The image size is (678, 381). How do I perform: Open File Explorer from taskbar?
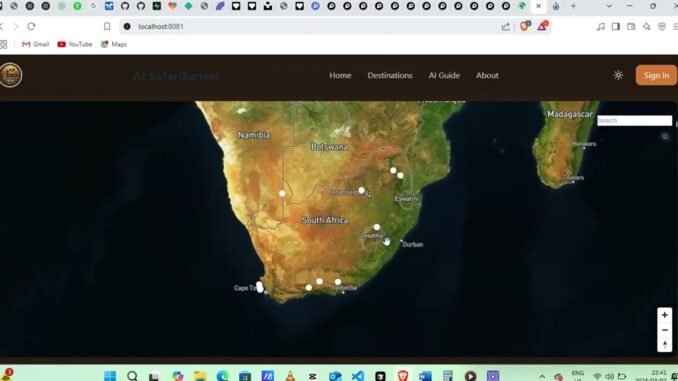pyautogui.click(x=200, y=375)
